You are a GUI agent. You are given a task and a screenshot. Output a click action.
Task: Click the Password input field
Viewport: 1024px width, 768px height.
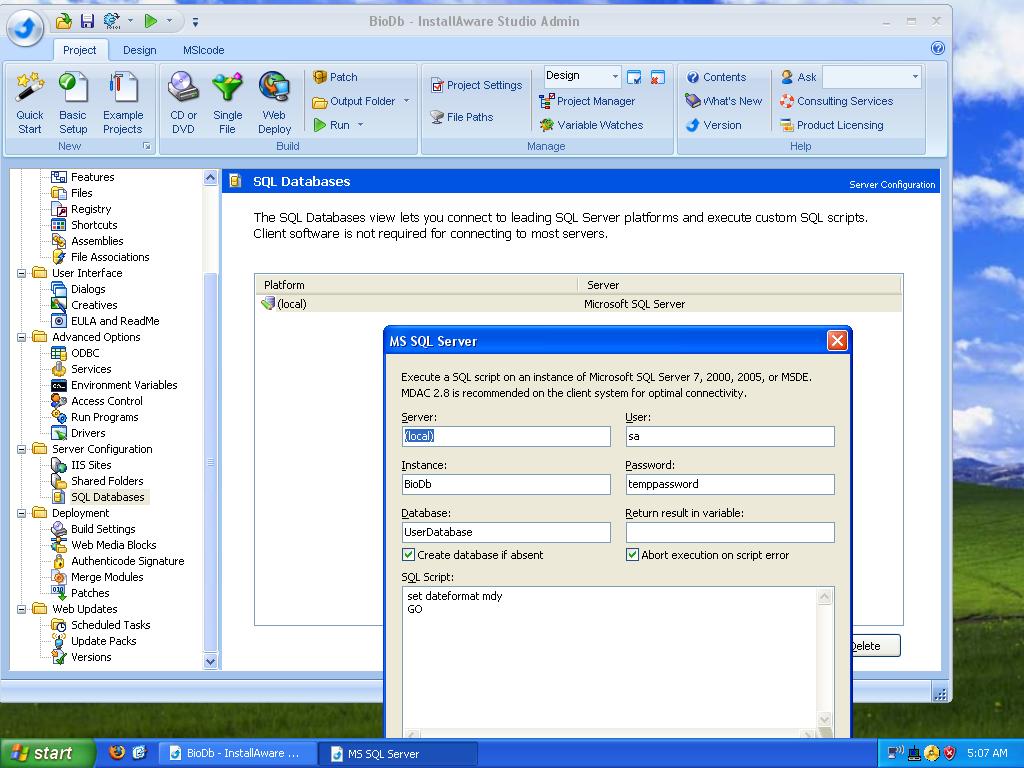pyautogui.click(x=730, y=484)
